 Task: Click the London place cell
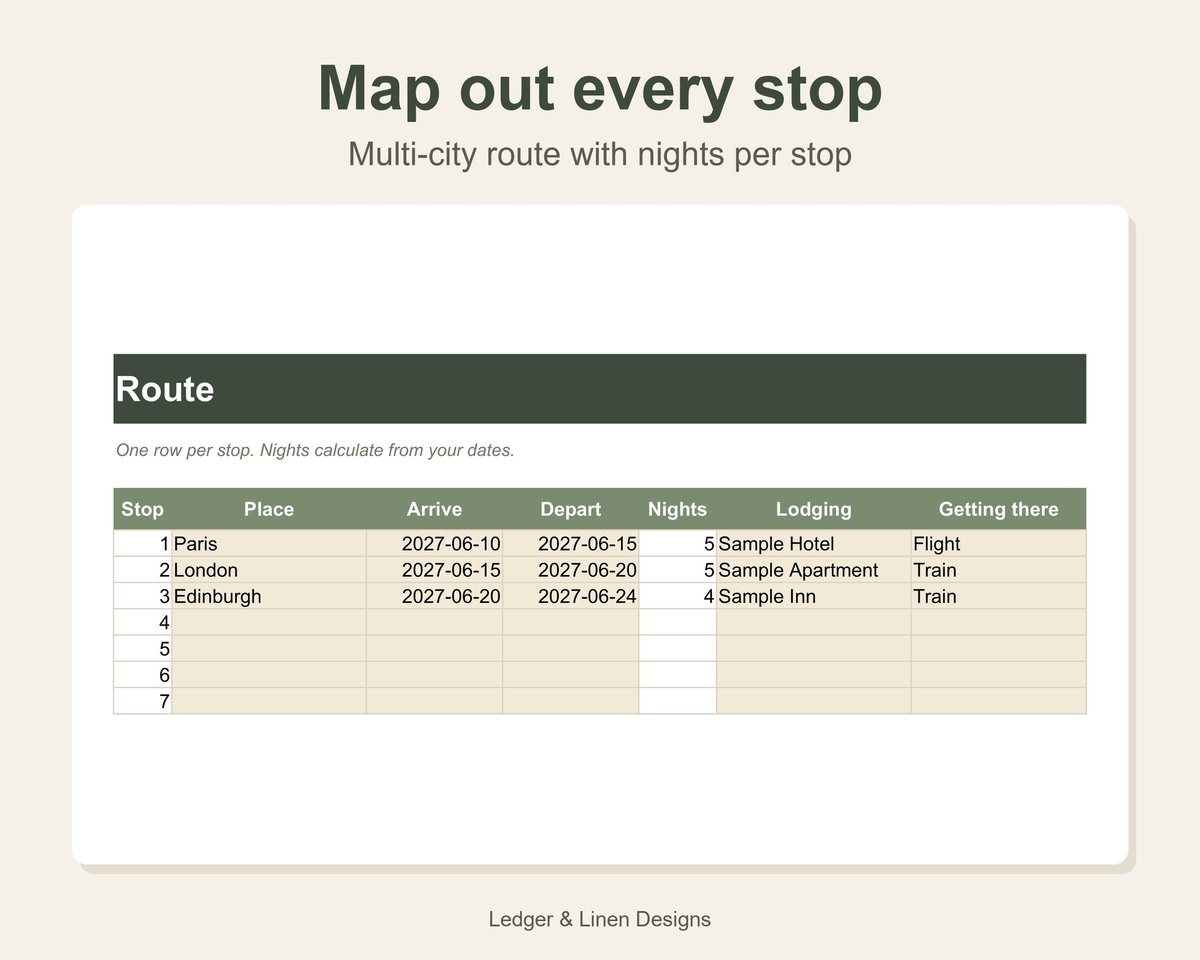(269, 570)
